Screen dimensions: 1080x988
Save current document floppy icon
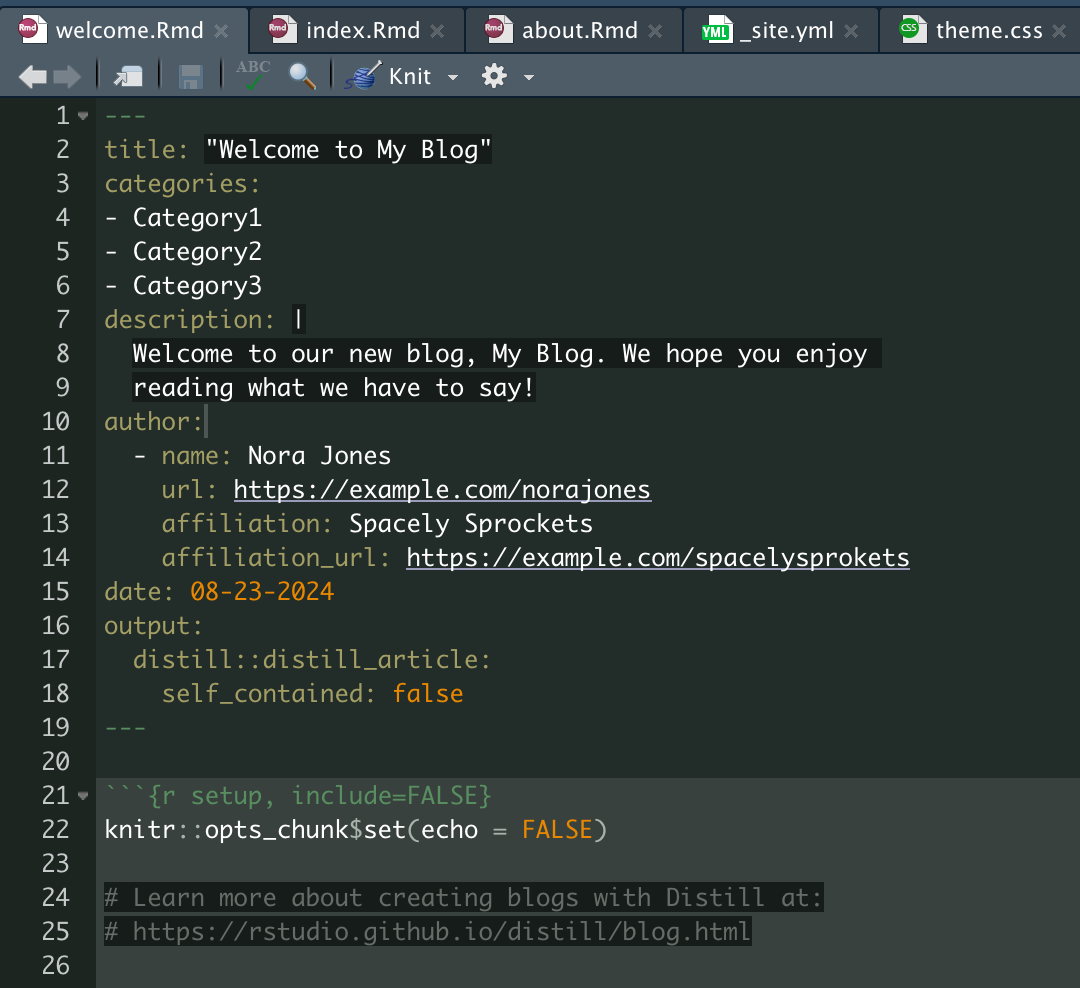[190, 76]
